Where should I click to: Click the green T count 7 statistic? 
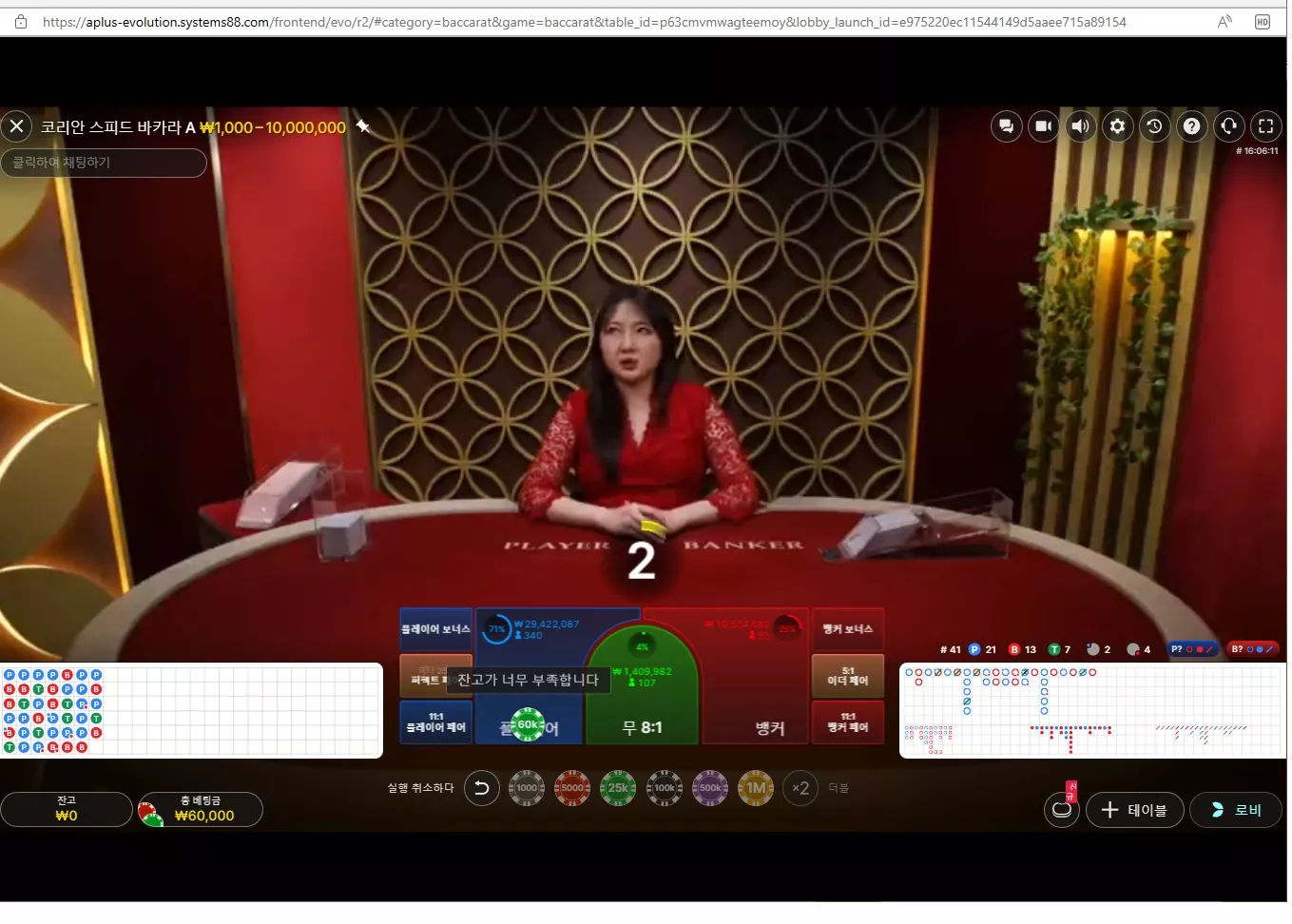point(1059,649)
